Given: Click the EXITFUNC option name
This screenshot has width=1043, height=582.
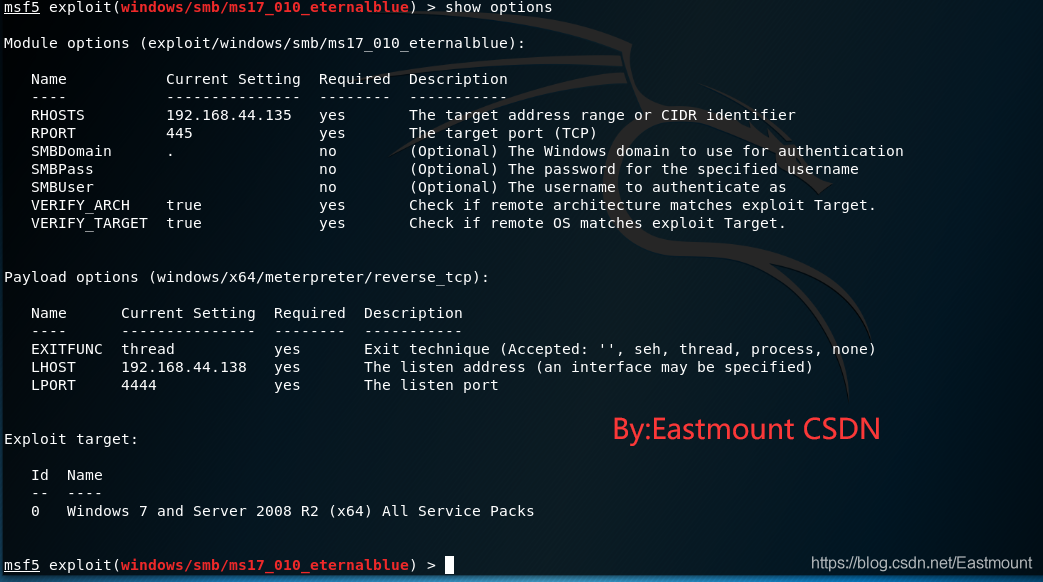Looking at the screenshot, I should coord(67,349).
